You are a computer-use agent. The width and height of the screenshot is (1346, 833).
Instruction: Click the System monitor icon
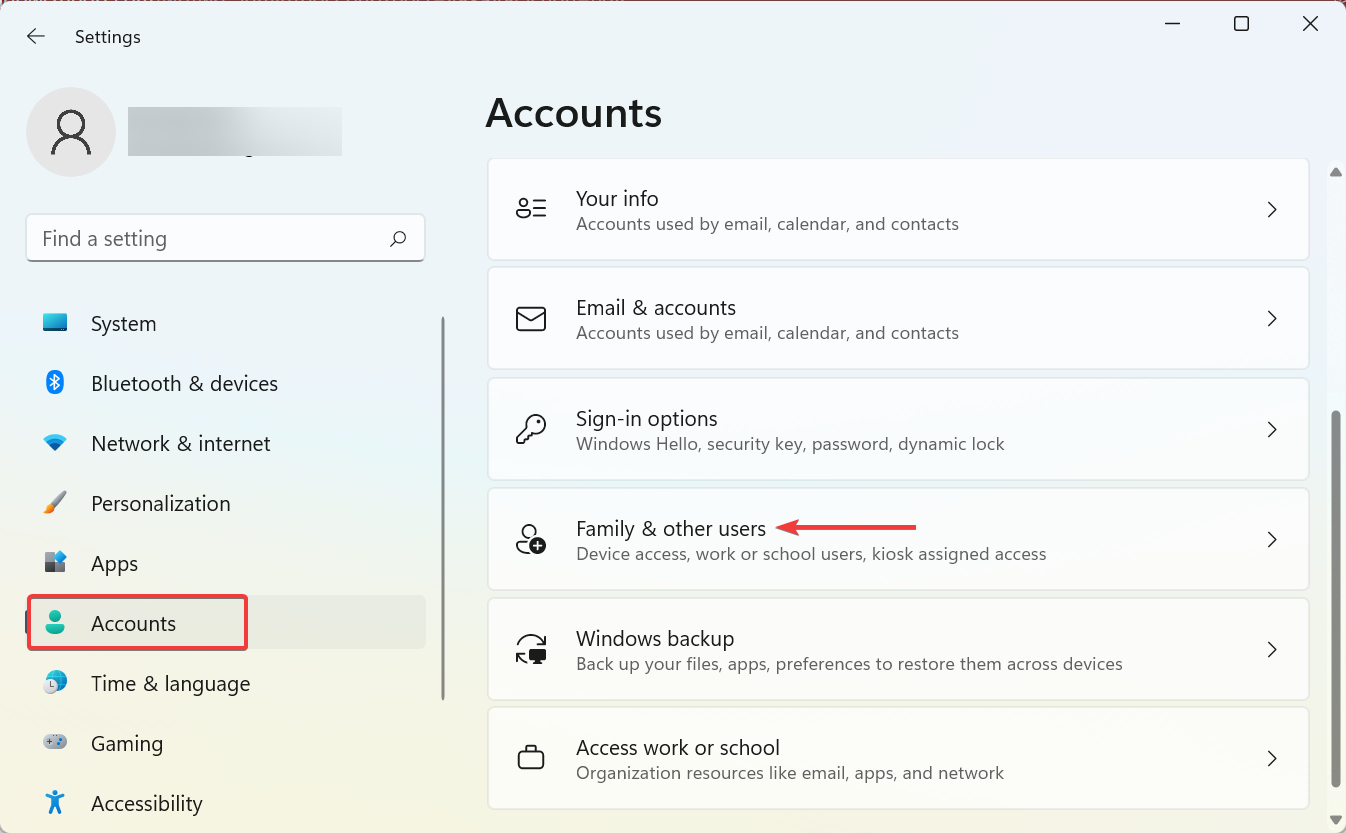click(x=55, y=323)
